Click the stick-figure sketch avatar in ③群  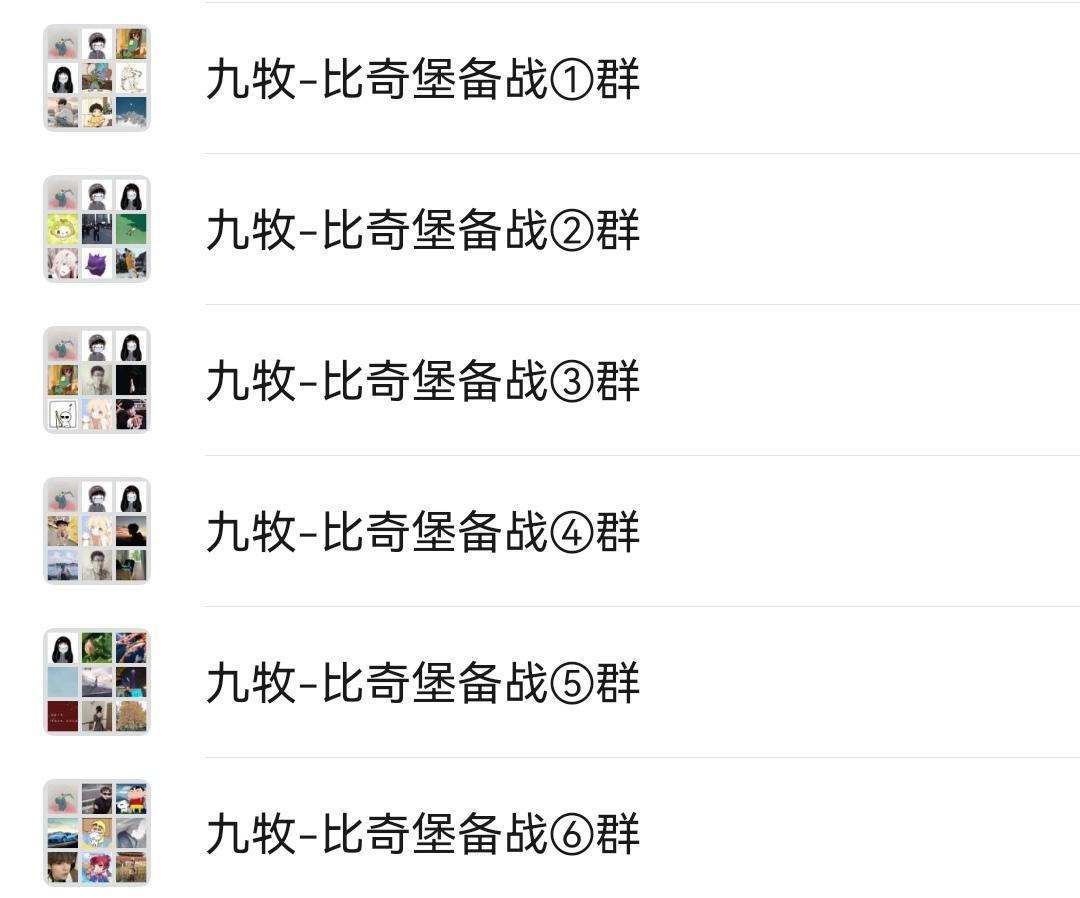(x=63, y=415)
